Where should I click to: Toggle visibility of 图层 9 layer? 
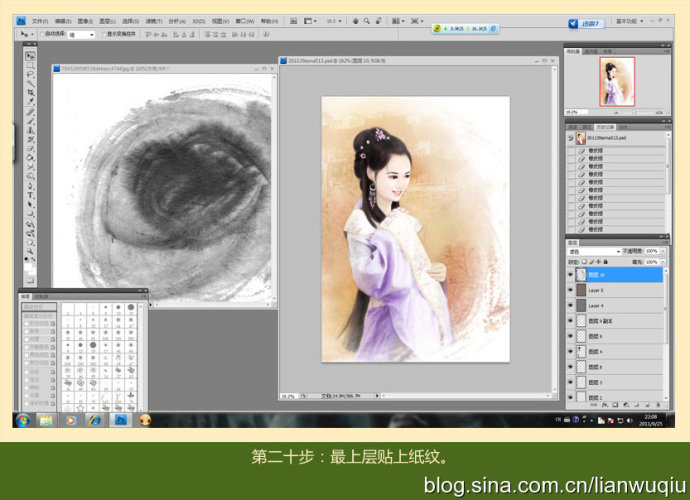pos(571,336)
